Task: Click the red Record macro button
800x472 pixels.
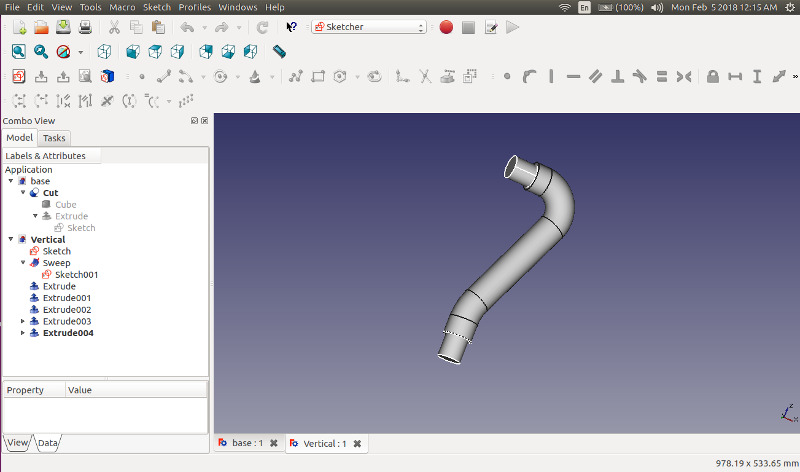Action: (x=446, y=27)
